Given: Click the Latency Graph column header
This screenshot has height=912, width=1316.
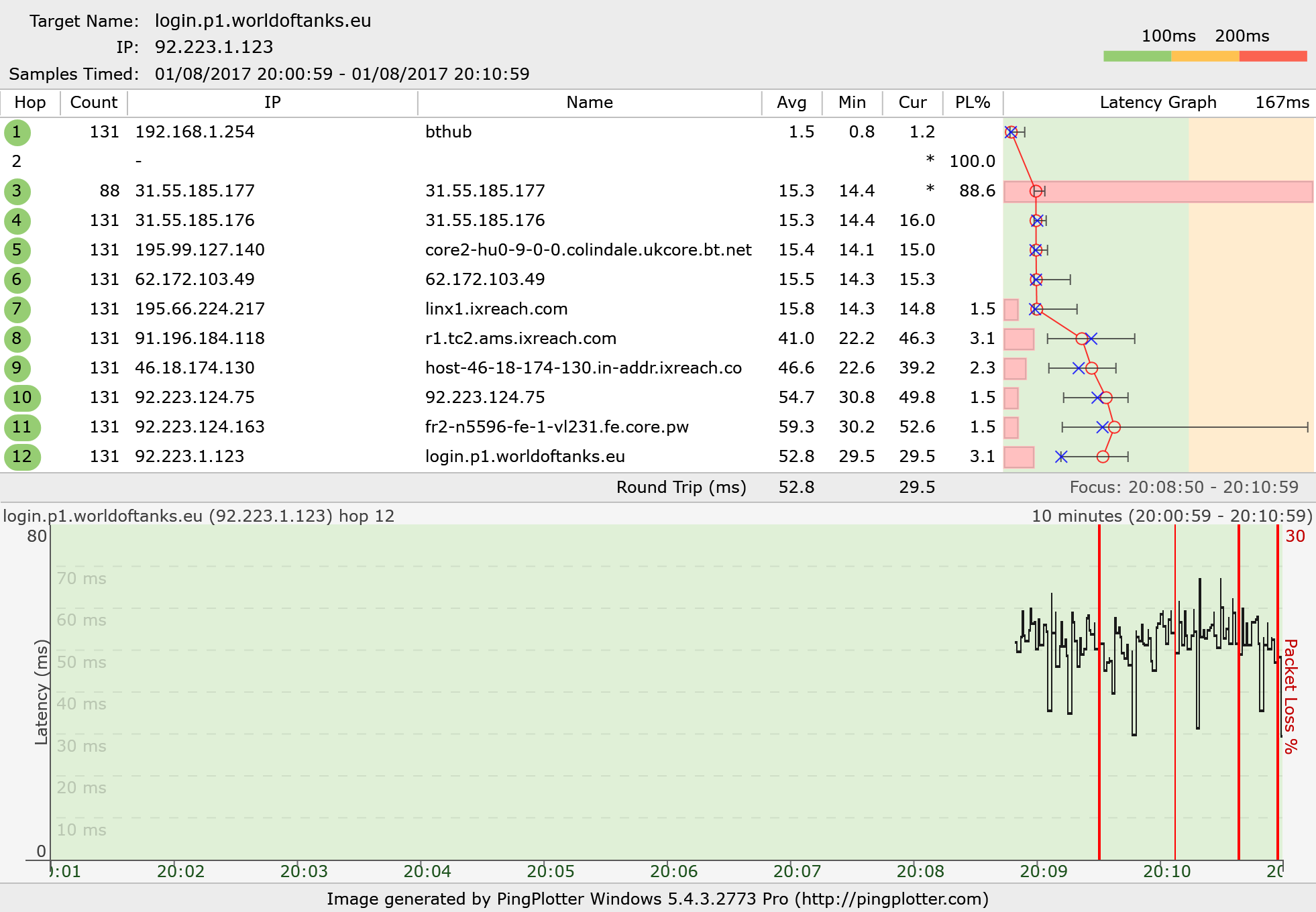Looking at the screenshot, I should click(x=1158, y=103).
